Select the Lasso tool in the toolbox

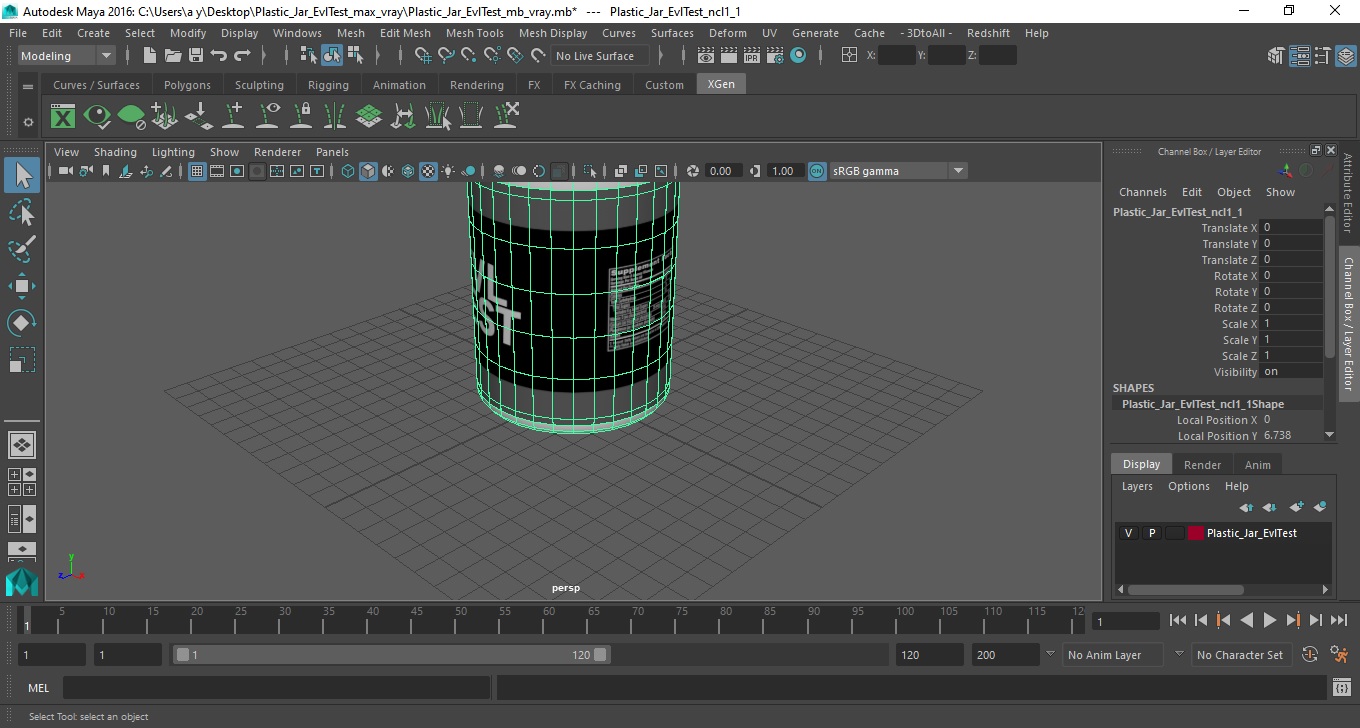22,212
